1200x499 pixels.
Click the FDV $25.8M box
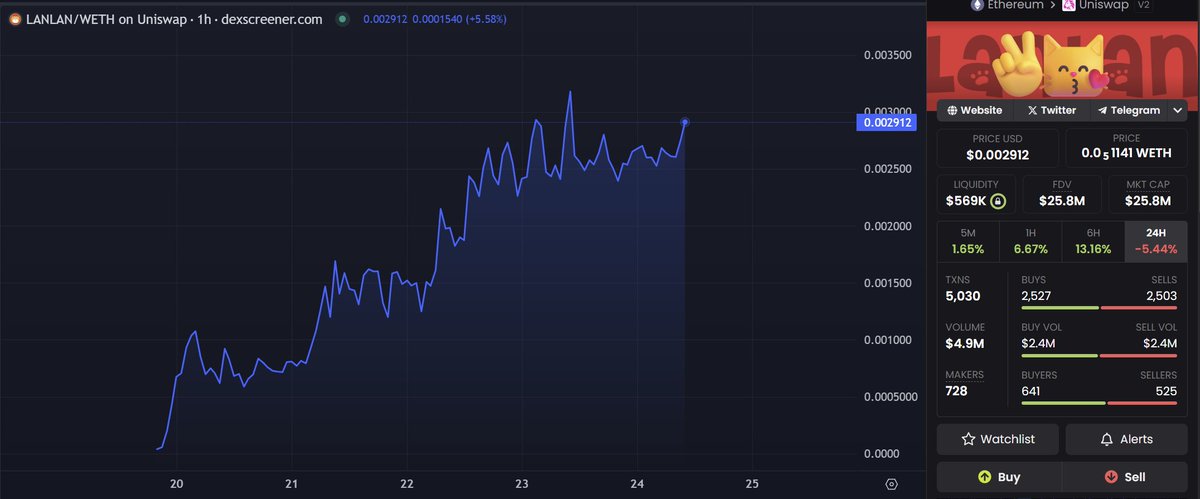tap(1062, 194)
